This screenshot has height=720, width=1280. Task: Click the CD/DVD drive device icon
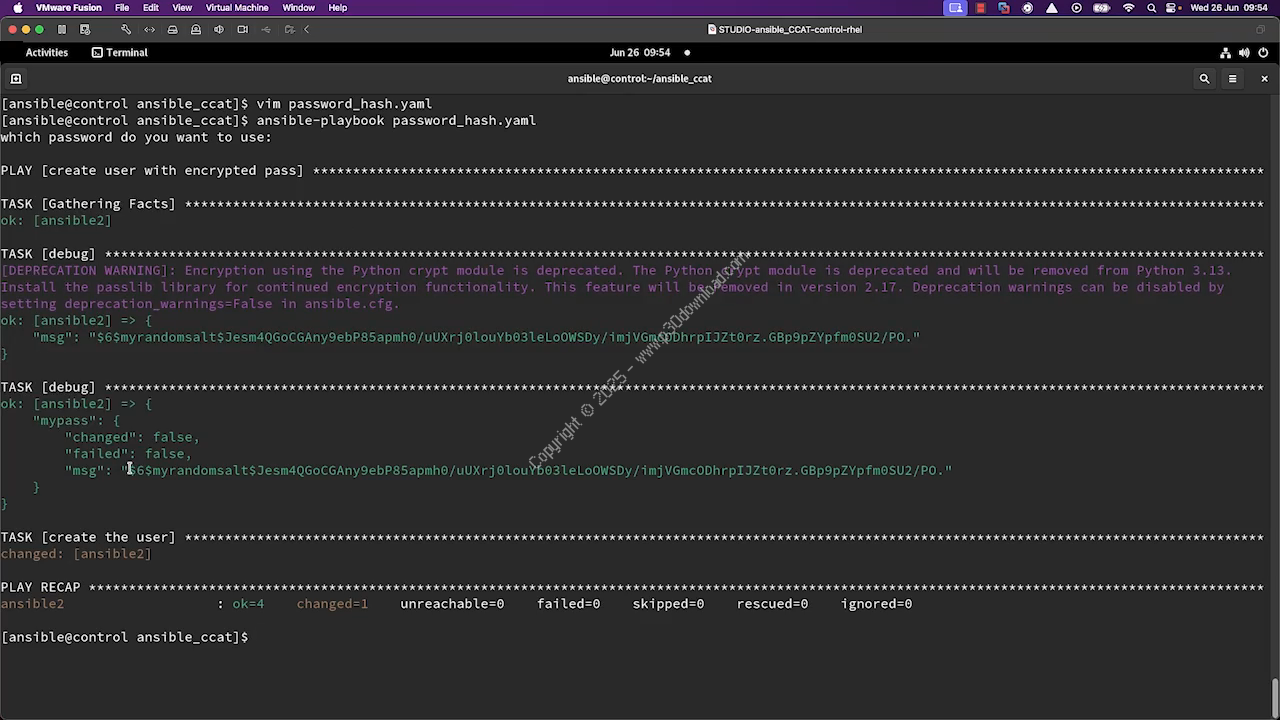tap(195, 29)
